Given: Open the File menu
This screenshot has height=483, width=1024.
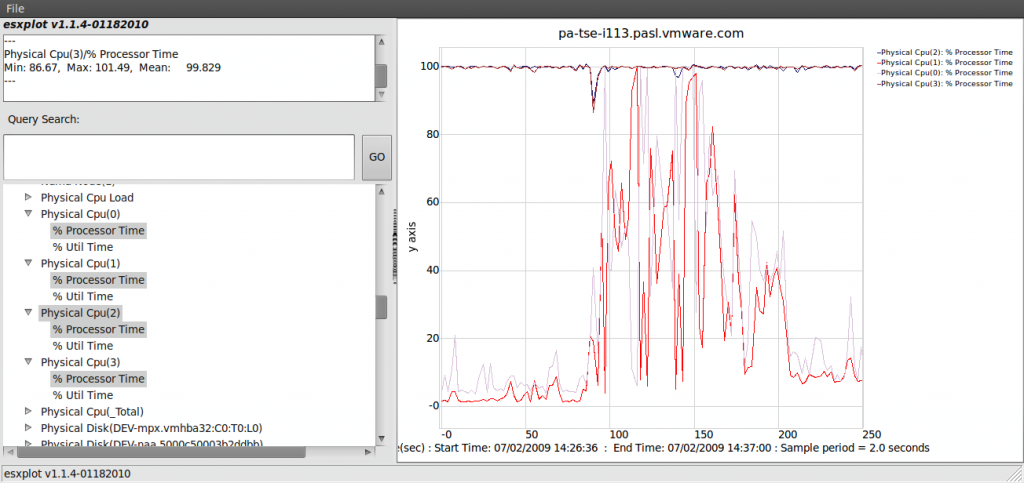Looking at the screenshot, I should 16,8.
